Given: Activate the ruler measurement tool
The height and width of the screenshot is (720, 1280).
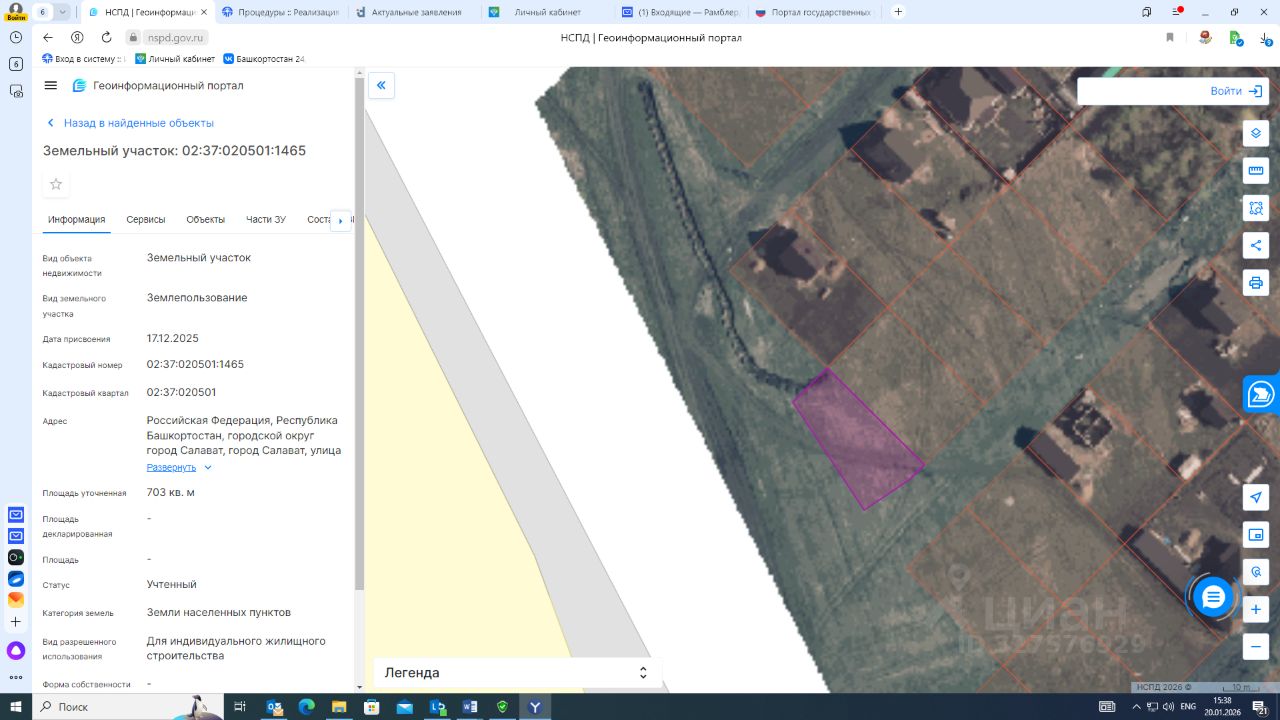Looking at the screenshot, I should tap(1256, 171).
